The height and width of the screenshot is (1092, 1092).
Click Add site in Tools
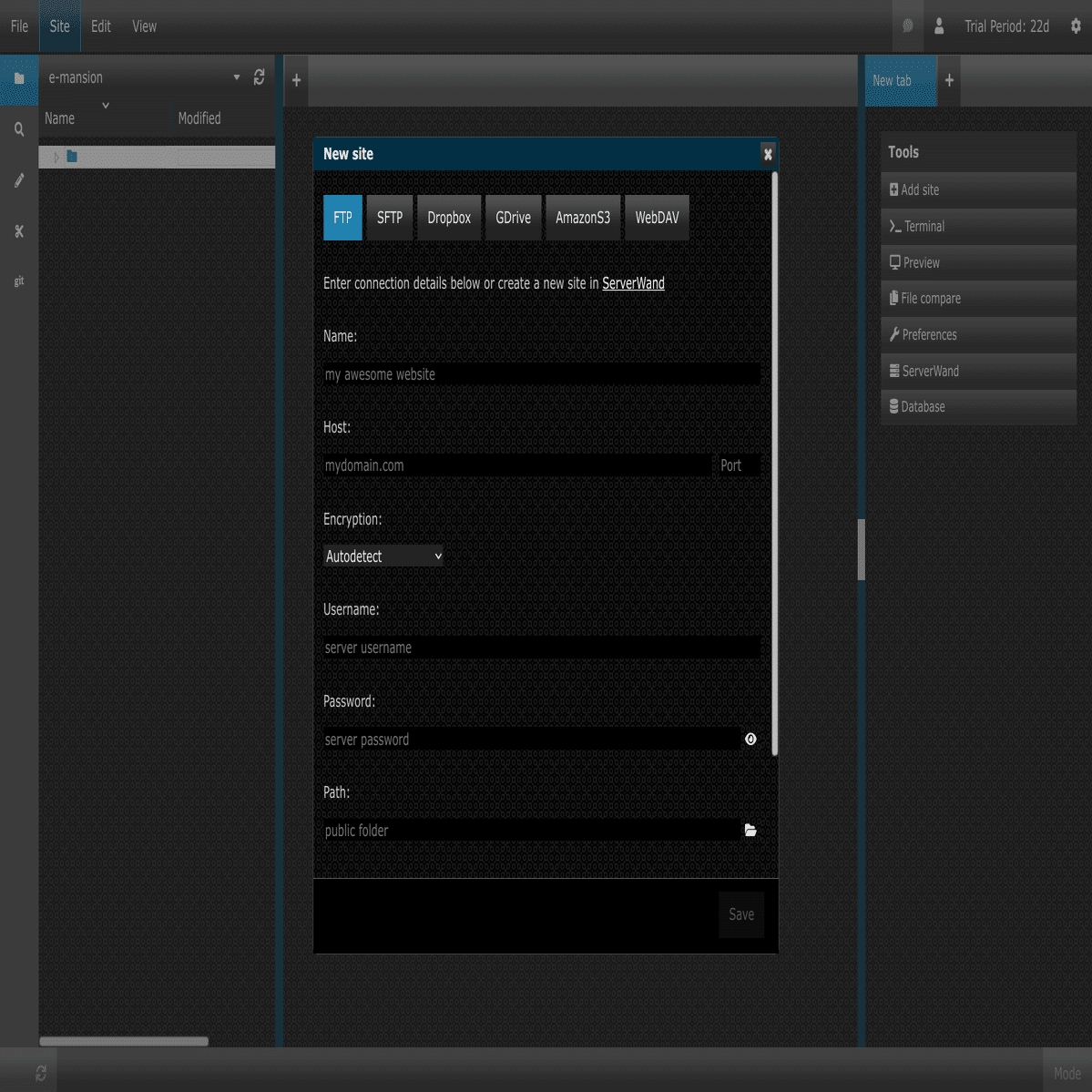[978, 190]
